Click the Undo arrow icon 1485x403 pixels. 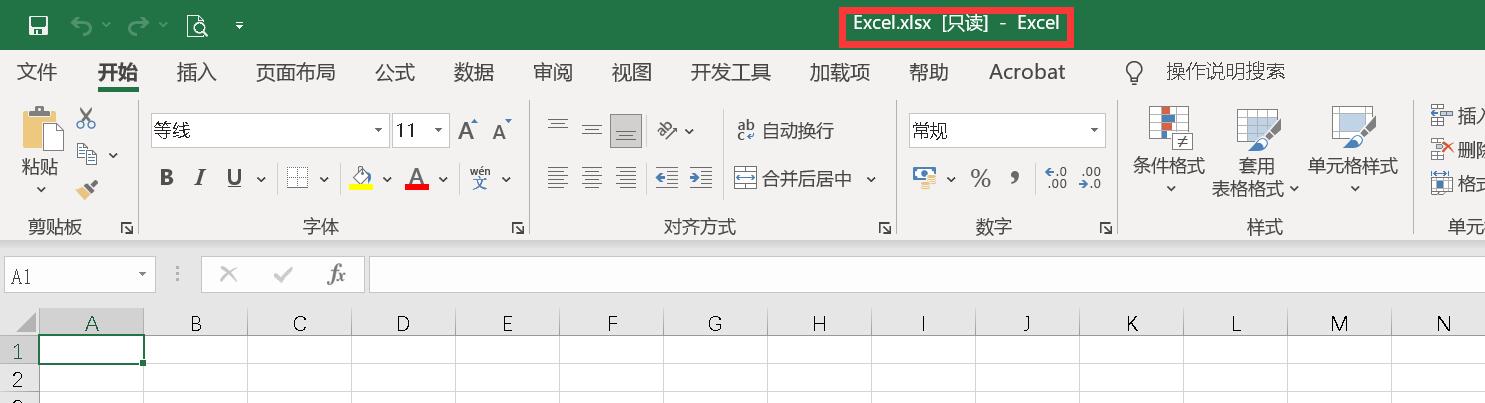pyautogui.click(x=81, y=25)
